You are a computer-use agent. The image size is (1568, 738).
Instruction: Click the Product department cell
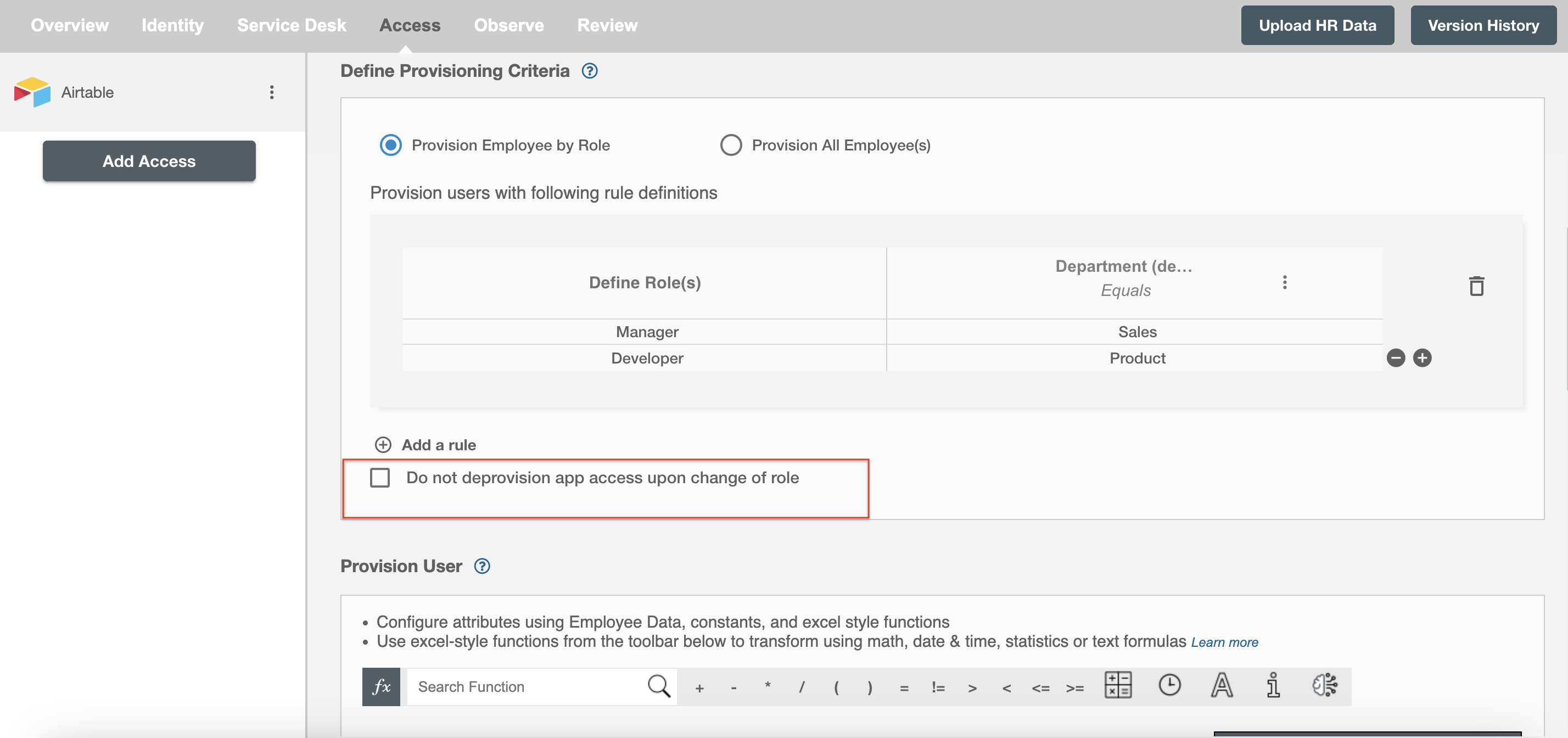(x=1135, y=358)
